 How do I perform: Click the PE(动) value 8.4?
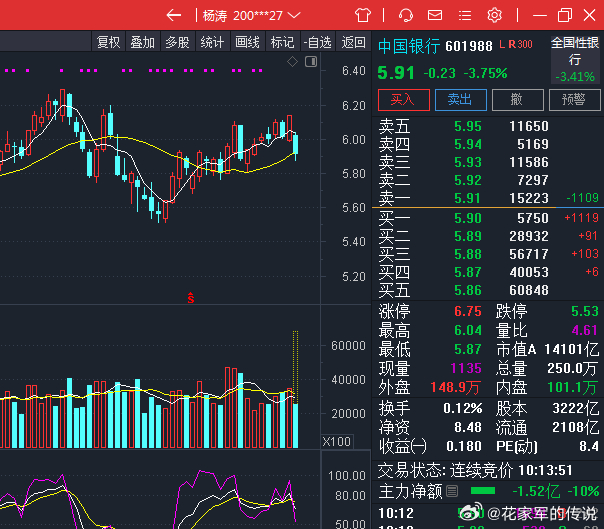(589, 446)
